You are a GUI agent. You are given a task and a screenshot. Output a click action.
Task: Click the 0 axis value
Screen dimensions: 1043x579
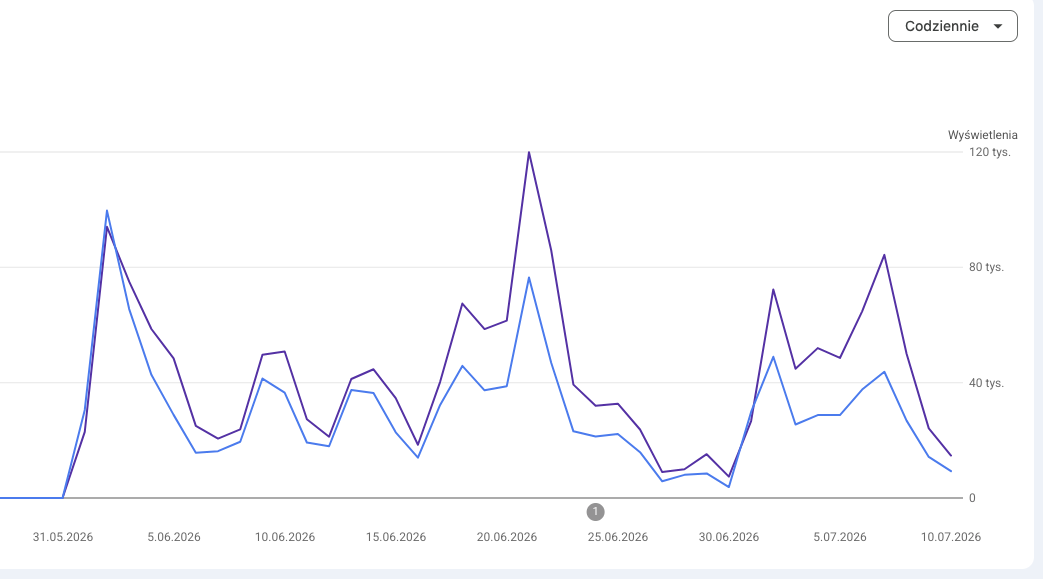pos(972,498)
